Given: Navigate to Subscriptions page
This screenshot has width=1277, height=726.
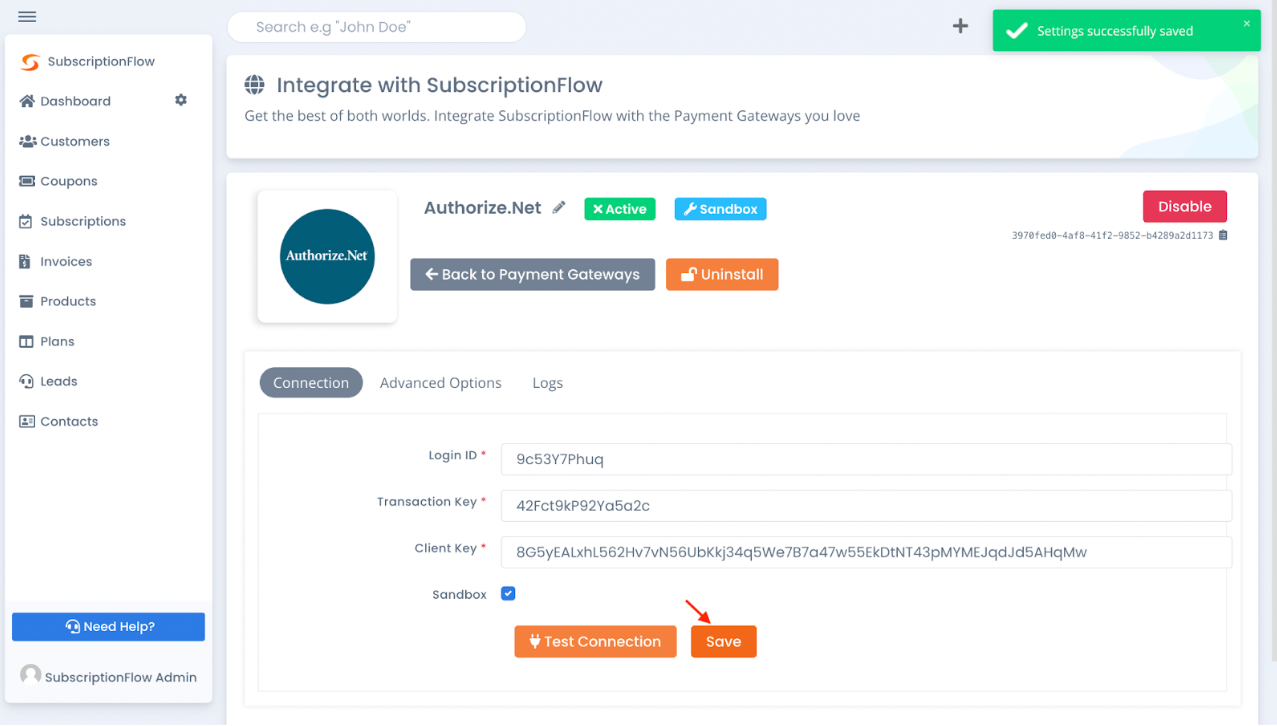Looking at the screenshot, I should click(83, 221).
